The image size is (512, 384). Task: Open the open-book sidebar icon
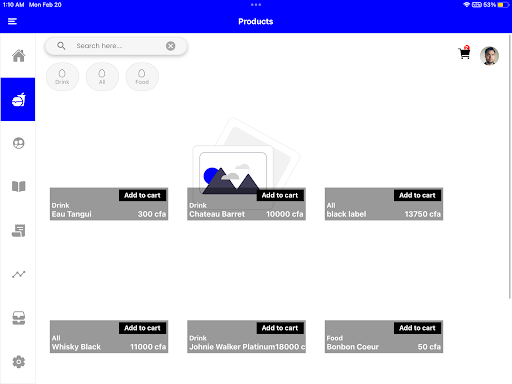coord(18,186)
